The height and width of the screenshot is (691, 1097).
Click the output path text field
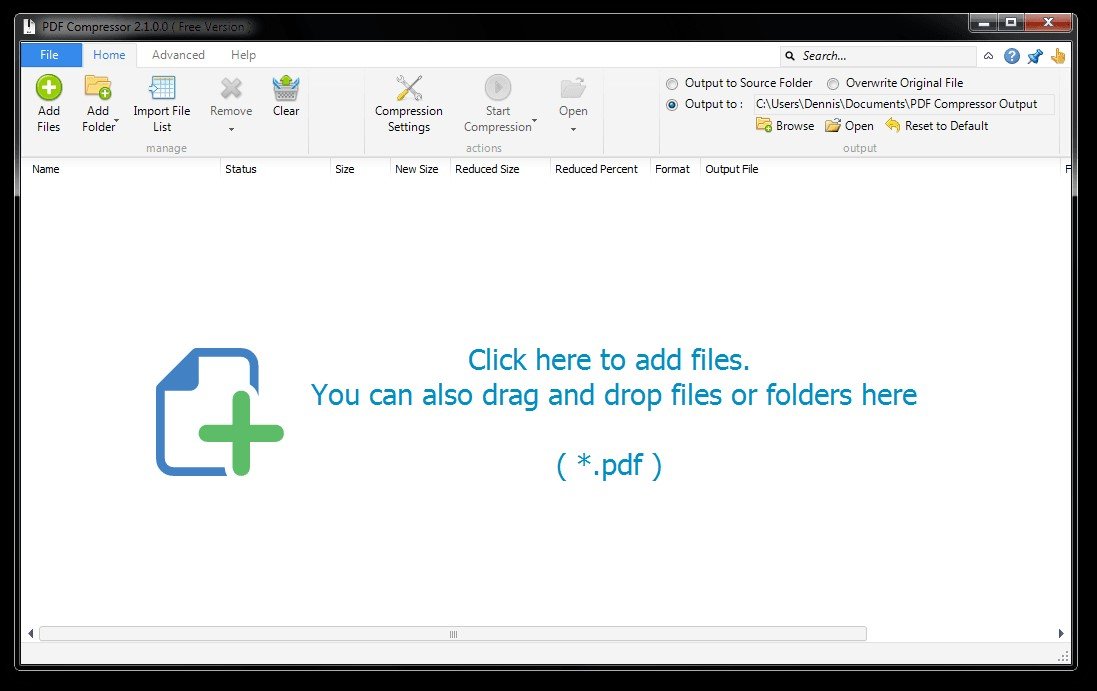click(x=904, y=104)
